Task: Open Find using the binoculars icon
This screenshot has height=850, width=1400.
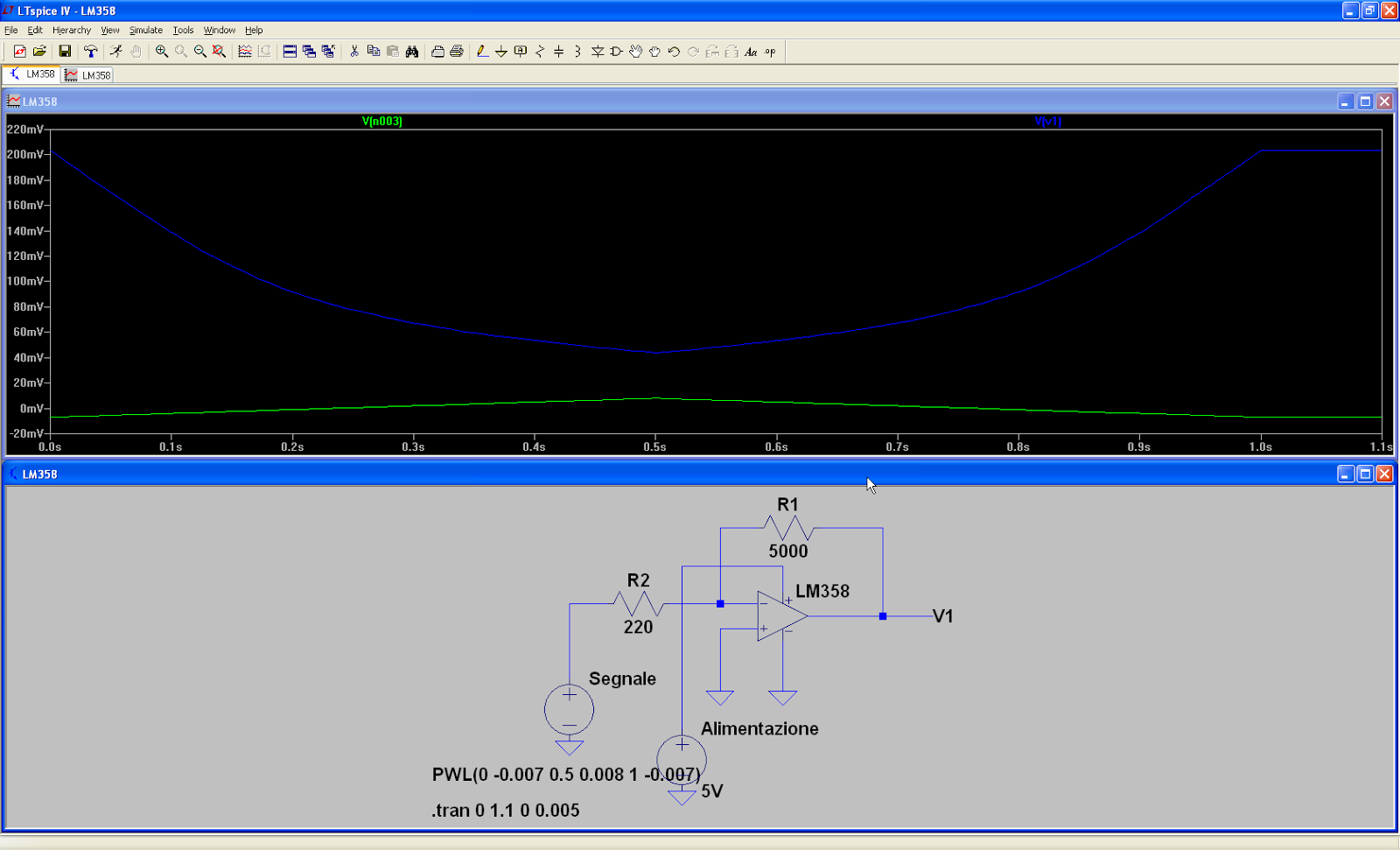Action: pos(413,52)
